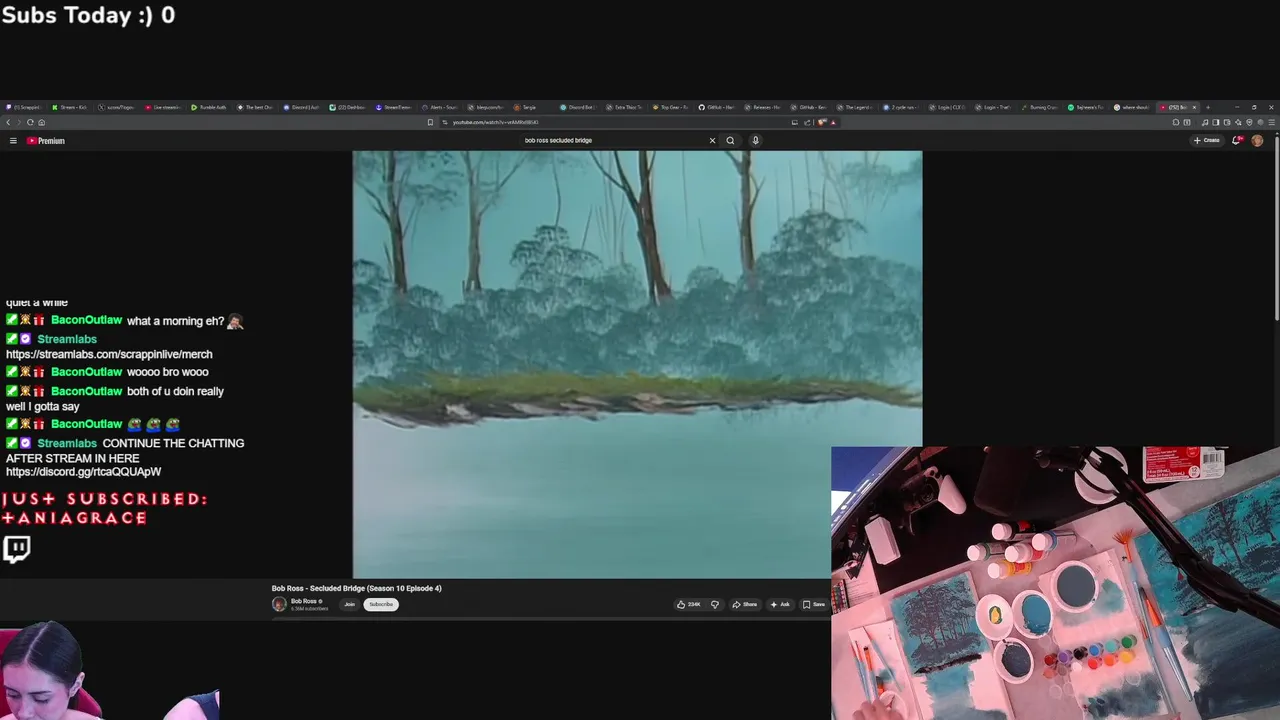Open the YouTube hamburger guide menu
Image resolution: width=1280 pixels, height=720 pixels.
tap(13, 141)
